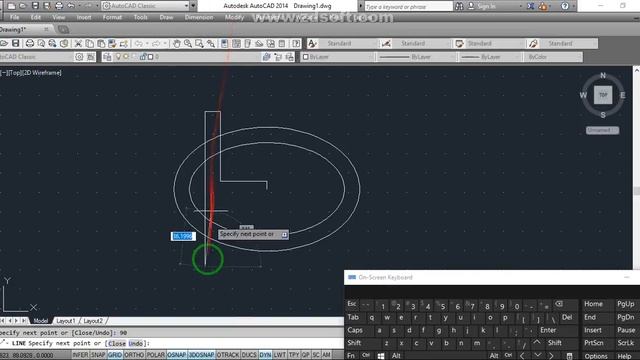This screenshot has width=640, height=360.
Task: Toggle OTRACK in status bar
Action: coord(228,355)
